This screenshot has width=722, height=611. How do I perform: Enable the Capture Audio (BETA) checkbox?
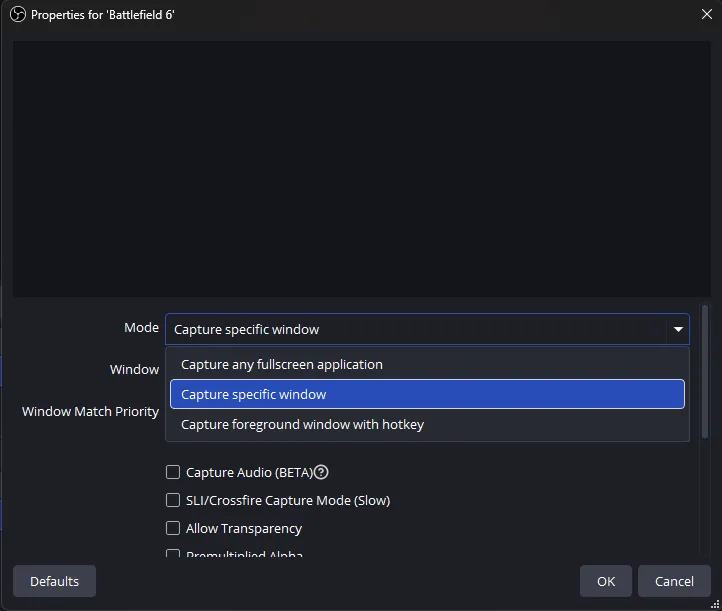pos(173,472)
